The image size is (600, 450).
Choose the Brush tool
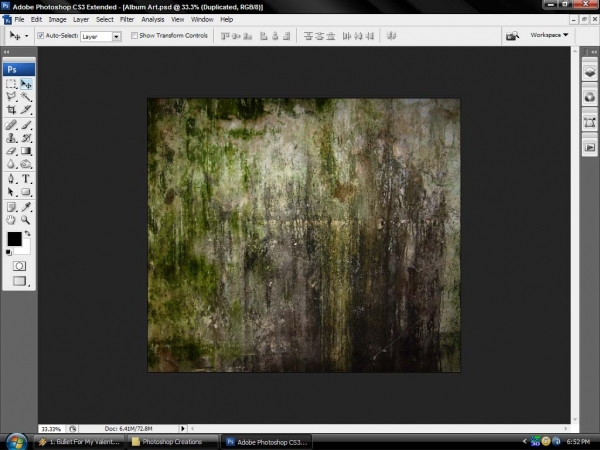pyautogui.click(x=26, y=125)
